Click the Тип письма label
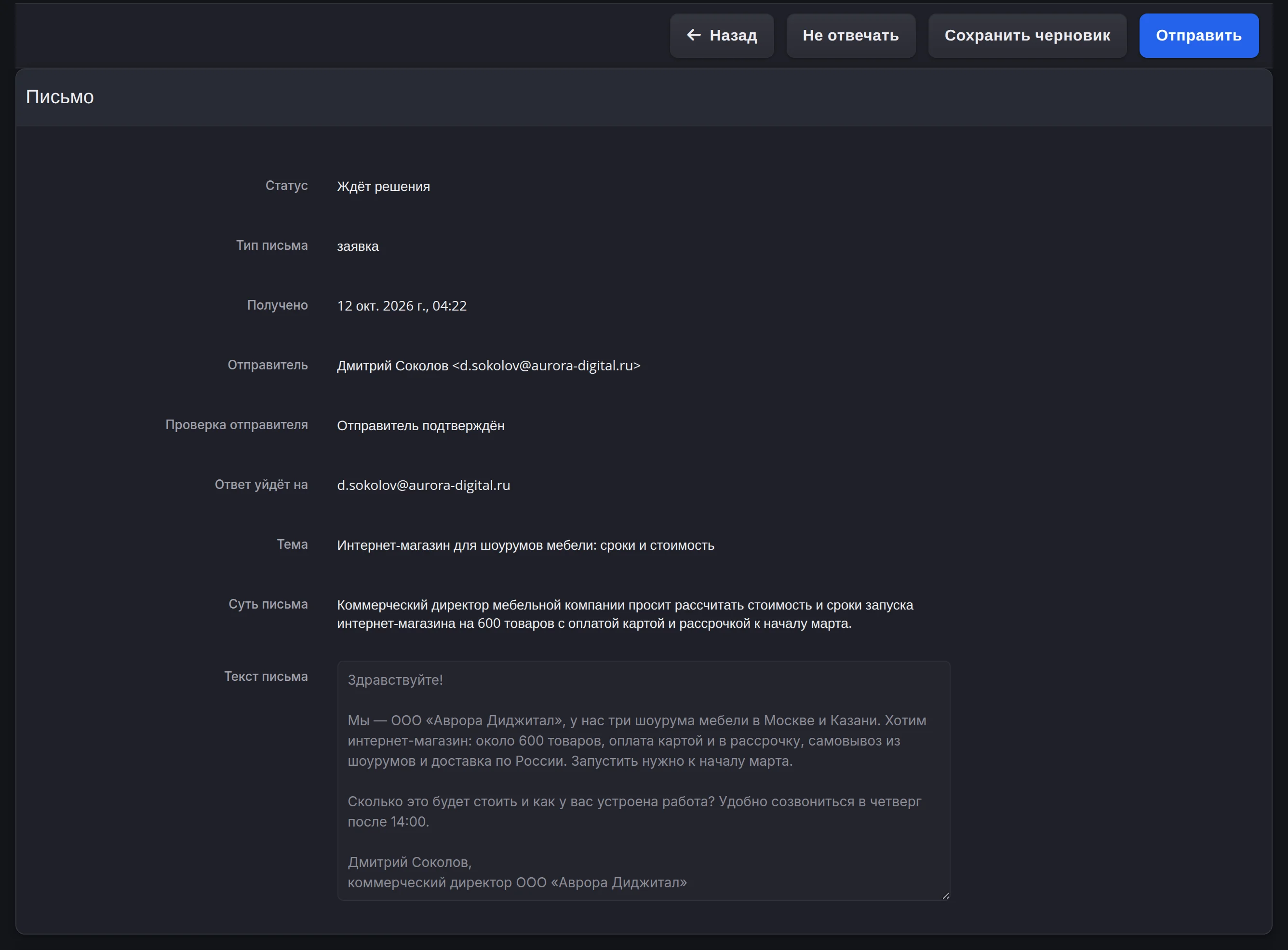Image resolution: width=1288 pixels, height=950 pixels. point(272,245)
